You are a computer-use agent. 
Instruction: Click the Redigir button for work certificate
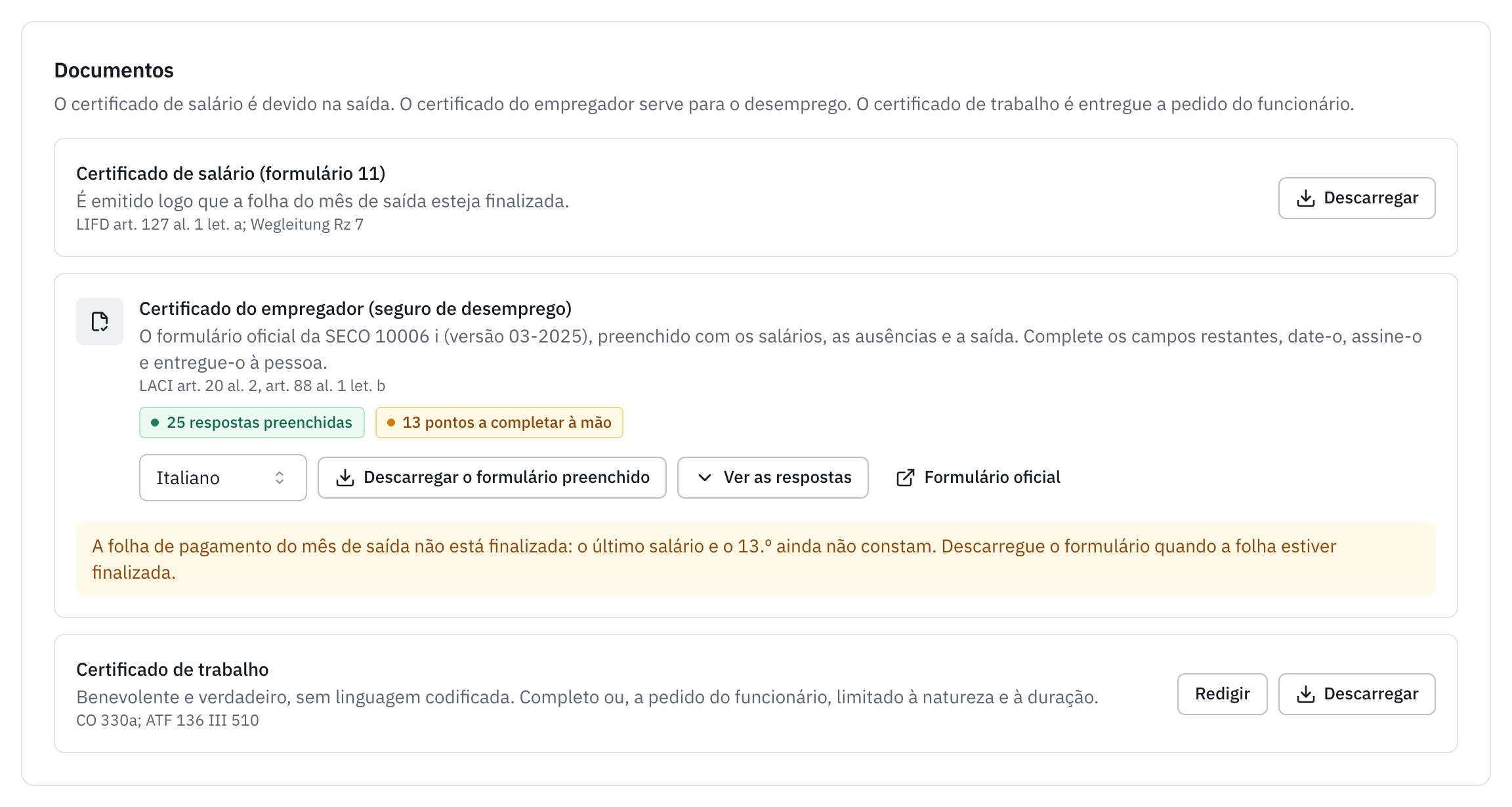point(1222,694)
